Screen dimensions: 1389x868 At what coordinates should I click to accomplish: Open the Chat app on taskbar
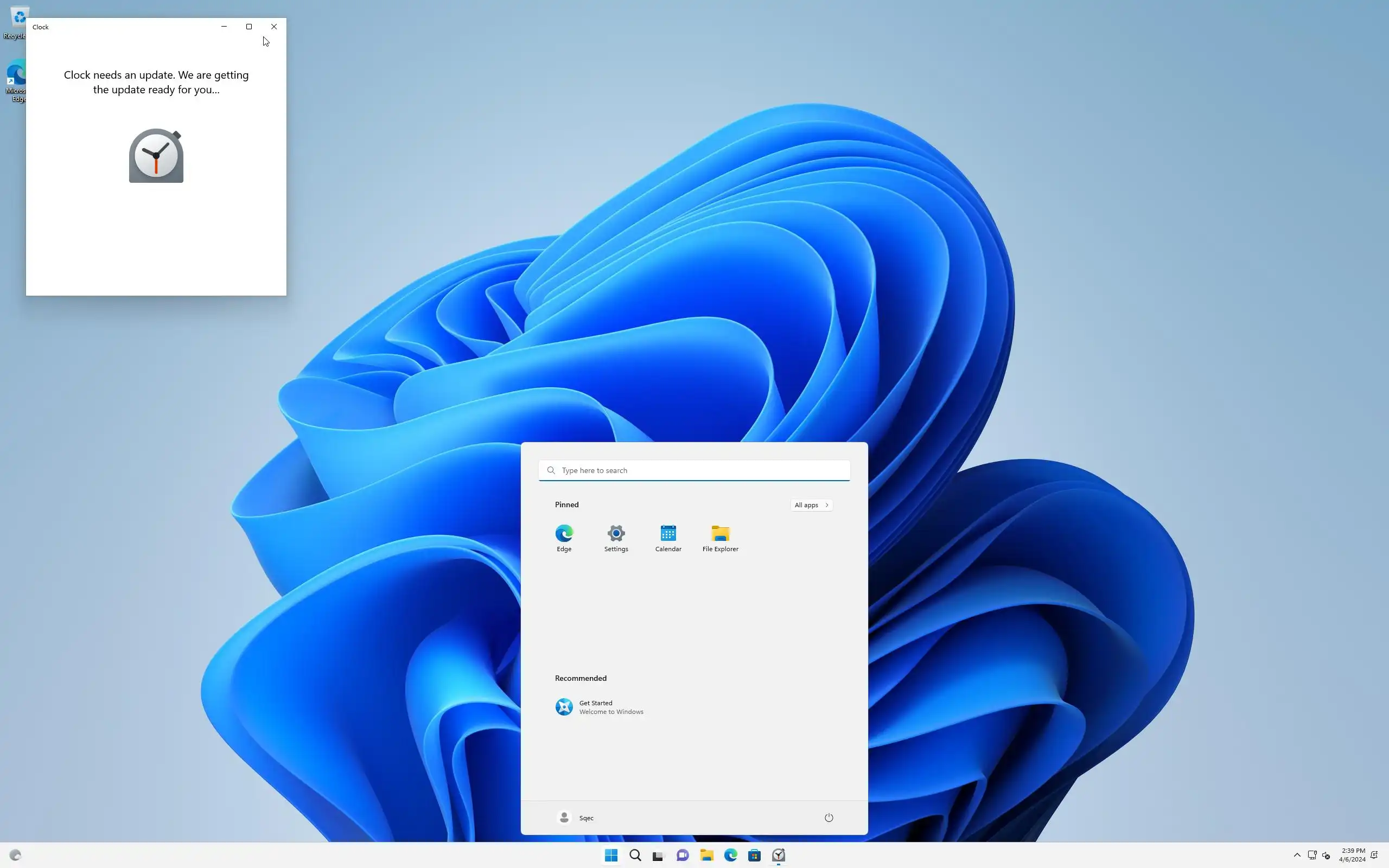point(683,855)
